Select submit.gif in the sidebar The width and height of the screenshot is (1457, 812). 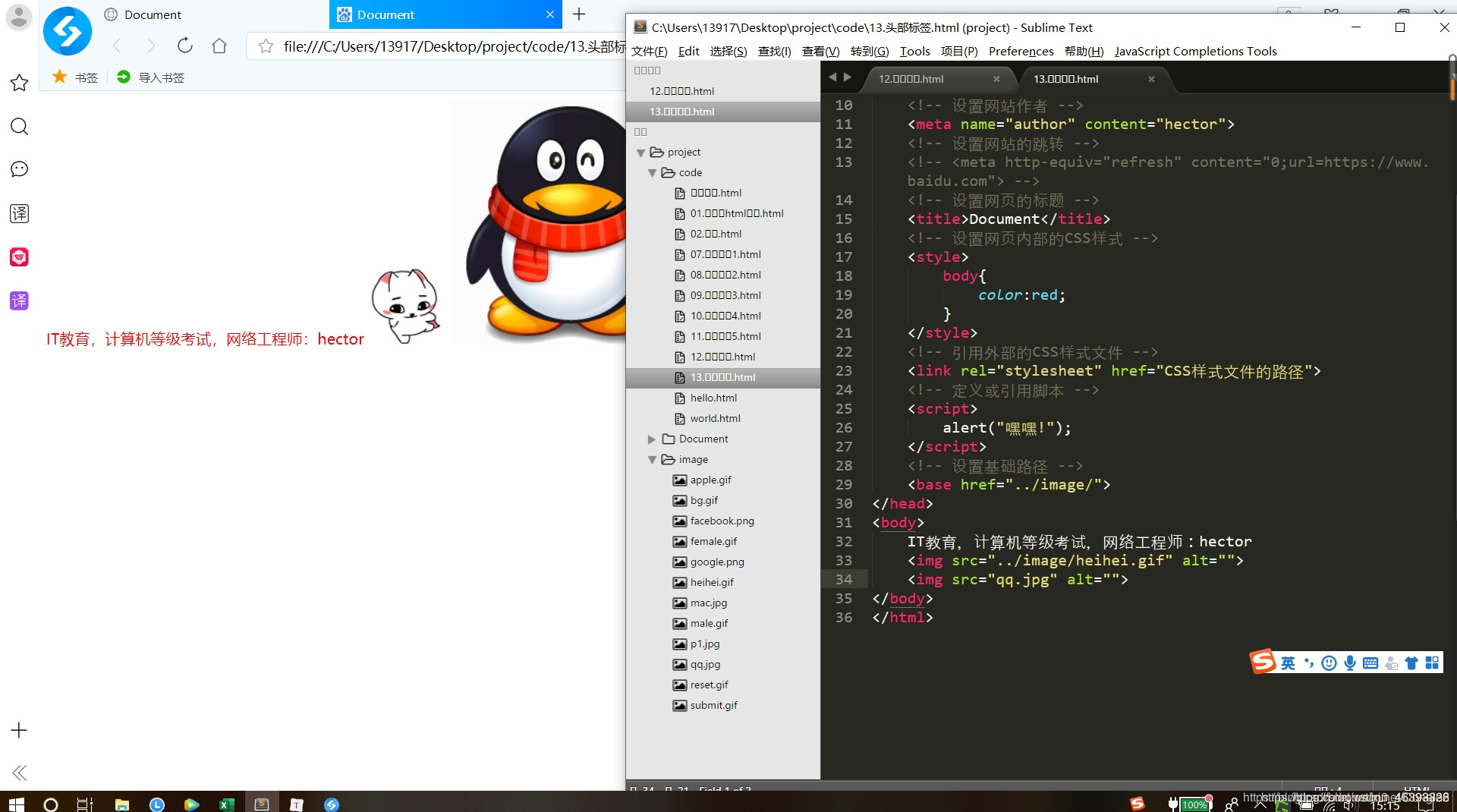pyautogui.click(x=713, y=705)
